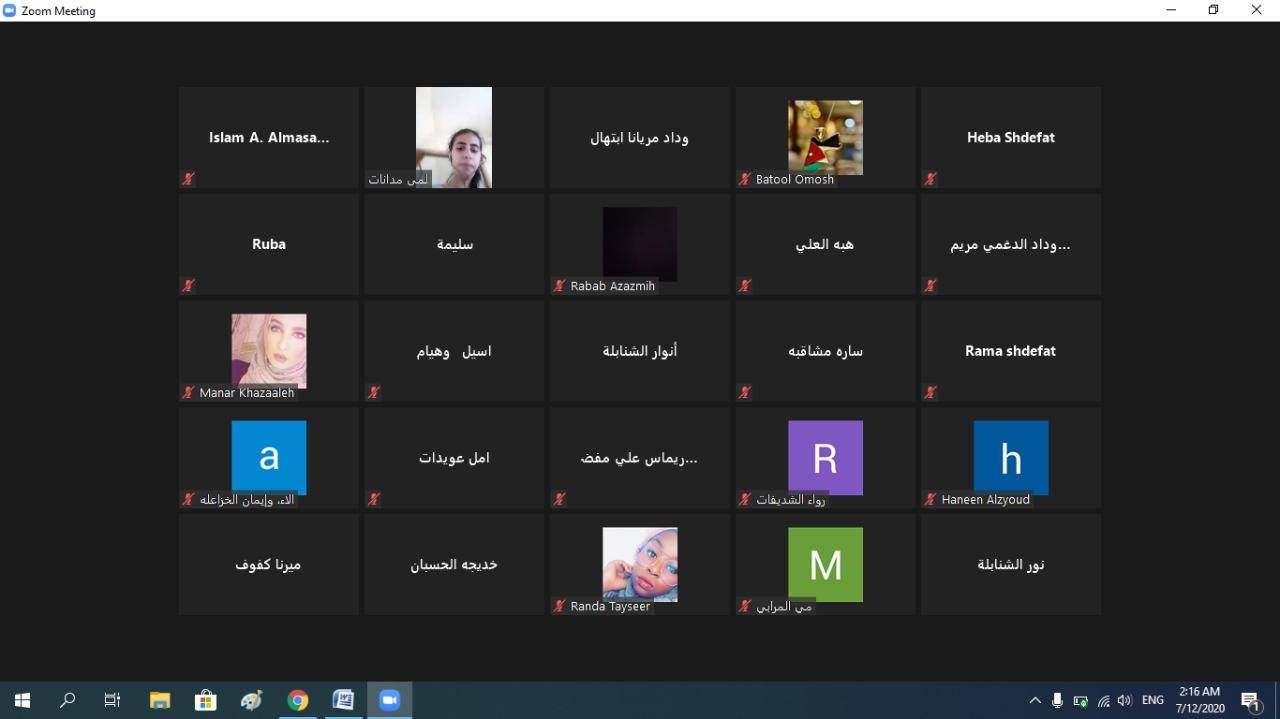Click the muted mic icon next to Rabab Azazmih
The image size is (1280, 719).
pos(559,285)
